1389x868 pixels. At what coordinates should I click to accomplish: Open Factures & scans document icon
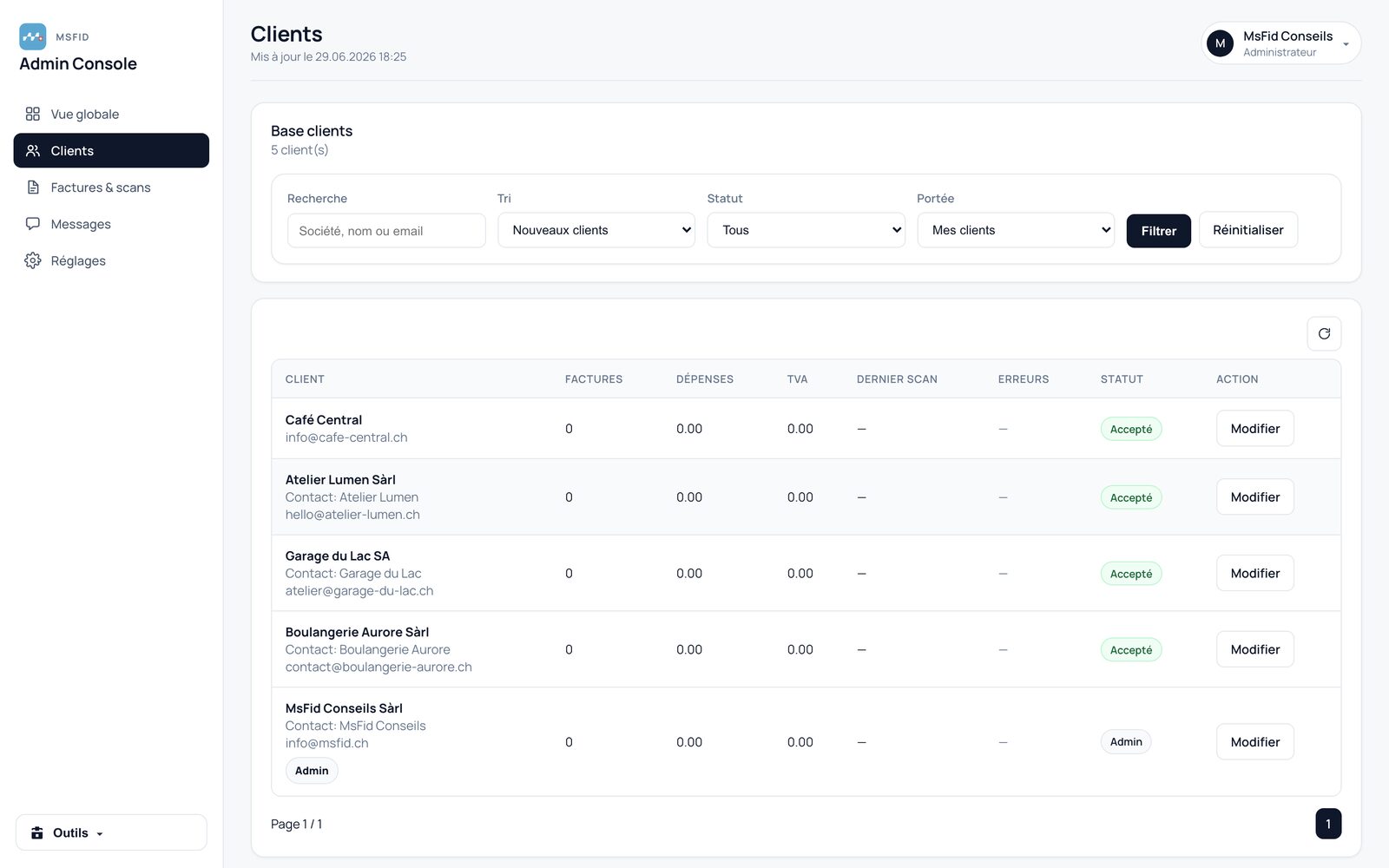(33, 187)
